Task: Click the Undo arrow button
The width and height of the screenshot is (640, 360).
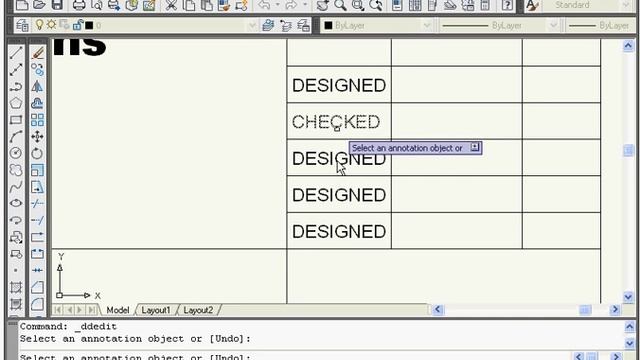Action: pos(265,5)
